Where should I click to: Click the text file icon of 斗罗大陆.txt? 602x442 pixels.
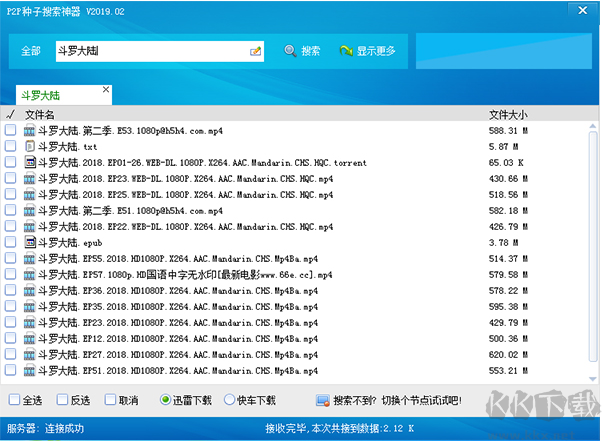pyautogui.click(x=30, y=146)
